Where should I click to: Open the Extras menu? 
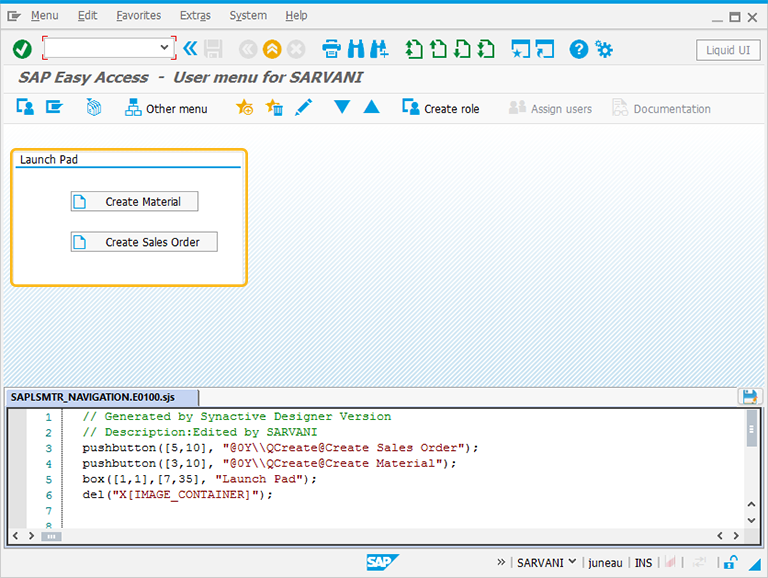(x=195, y=16)
